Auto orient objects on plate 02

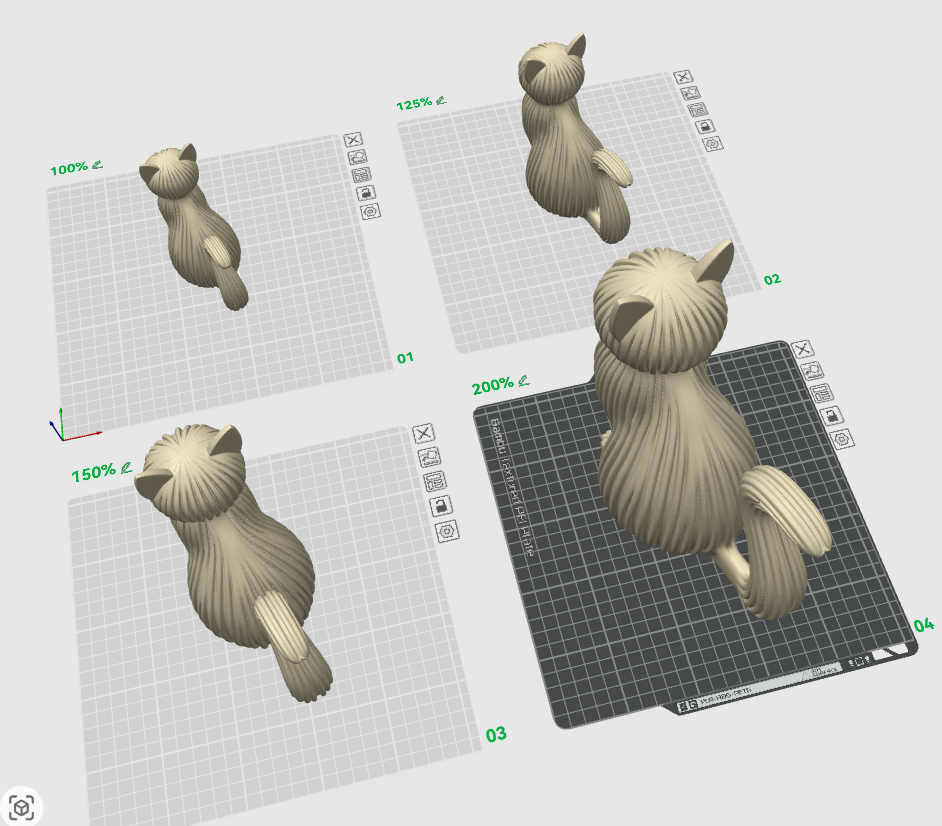coord(691,93)
